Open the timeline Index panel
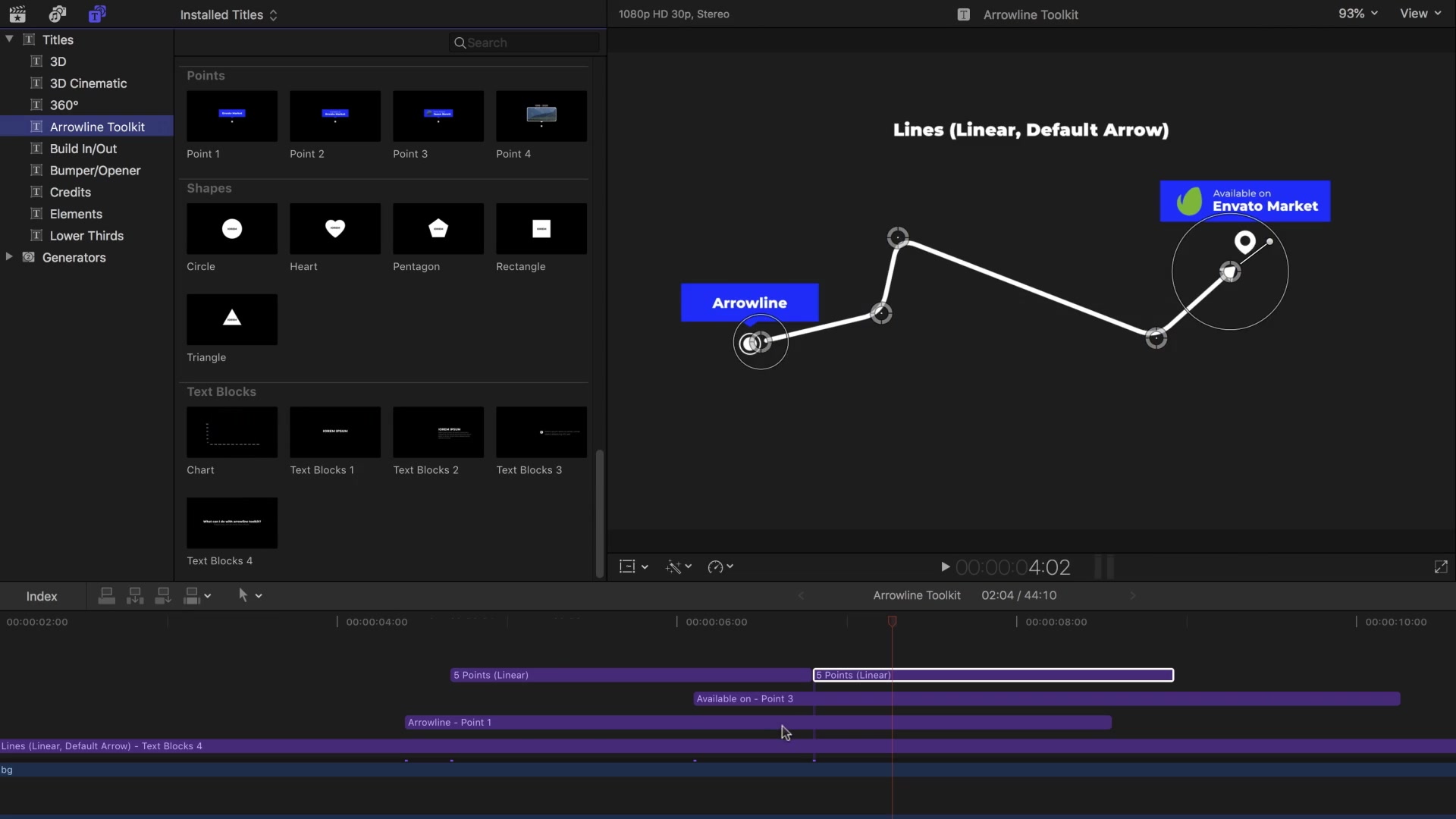 tap(42, 596)
